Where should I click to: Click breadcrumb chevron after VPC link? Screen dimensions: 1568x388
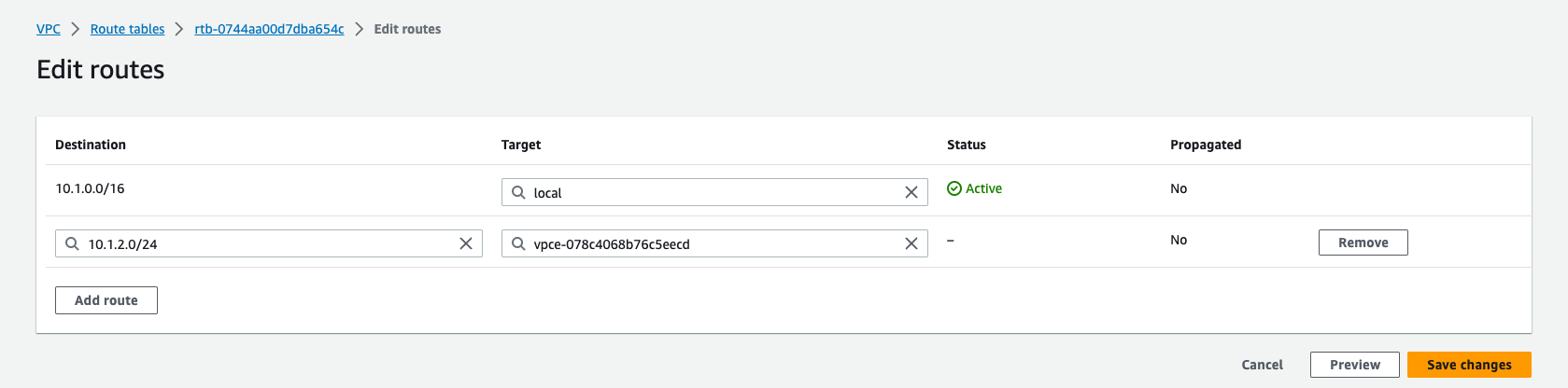pos(76,29)
